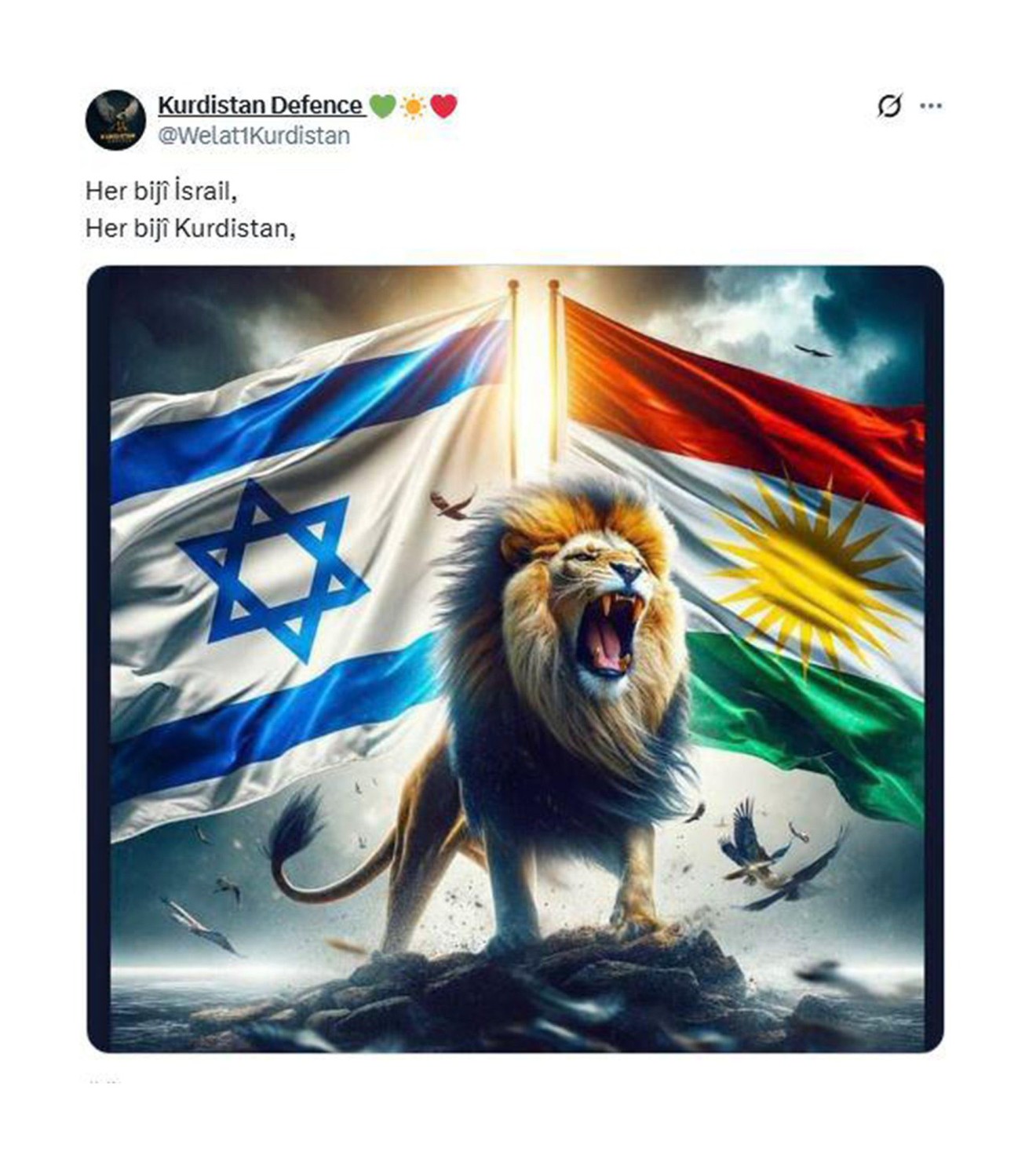Select the "Her bijî Kurdistan," text line
1036x1170 pixels.
[191, 228]
